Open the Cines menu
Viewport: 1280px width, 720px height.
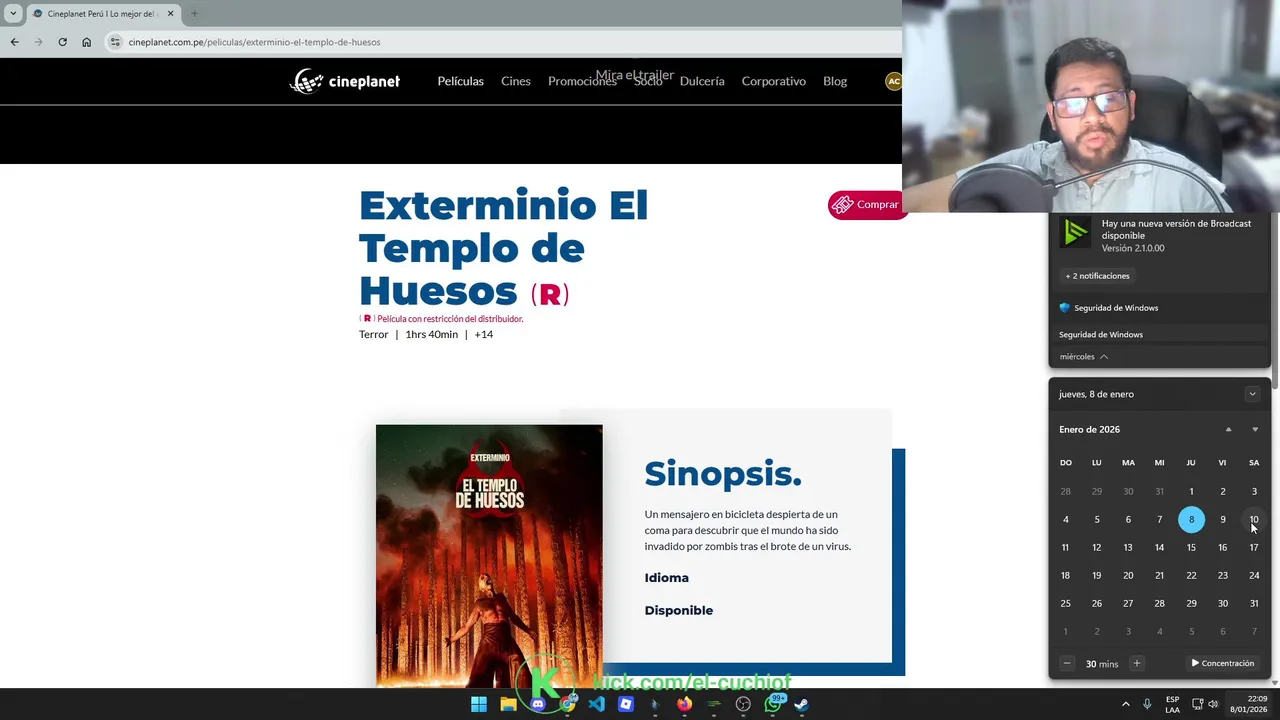click(x=516, y=81)
